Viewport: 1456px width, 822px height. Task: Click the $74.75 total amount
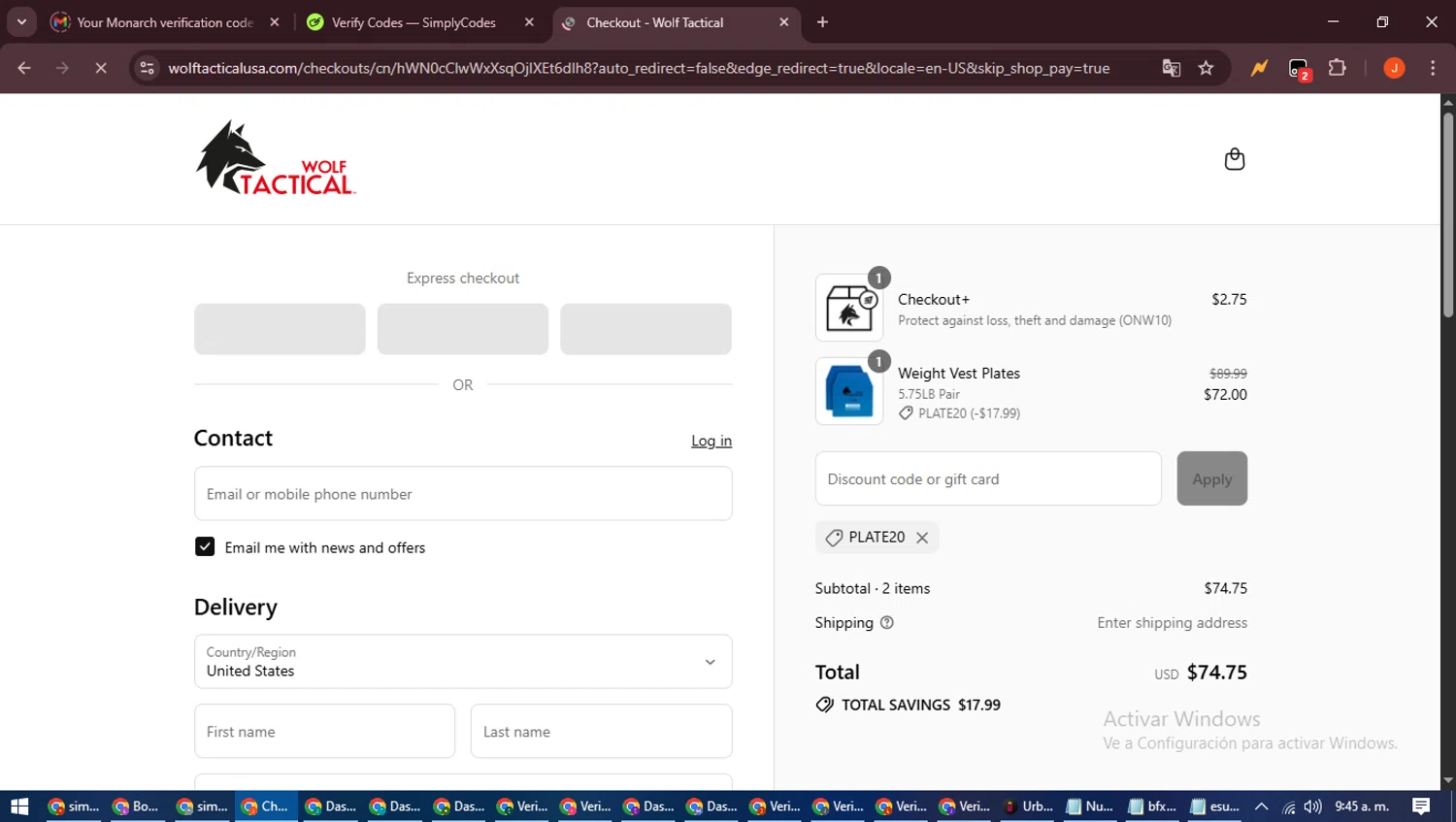pyautogui.click(x=1216, y=673)
